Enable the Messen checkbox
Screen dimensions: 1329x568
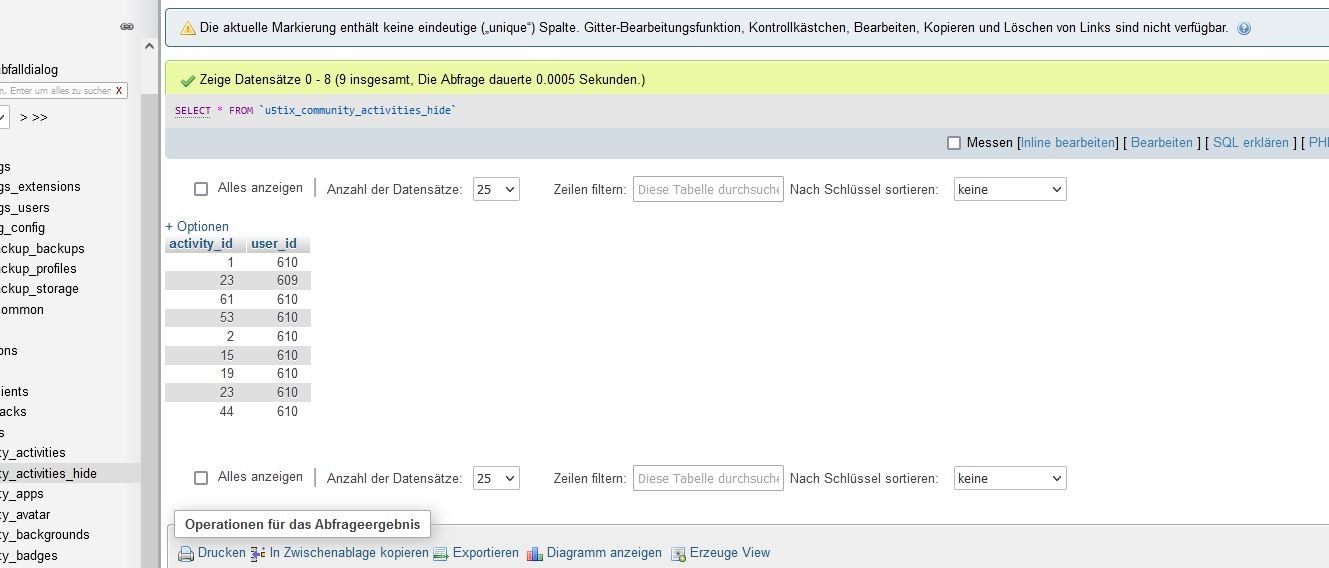(x=954, y=143)
